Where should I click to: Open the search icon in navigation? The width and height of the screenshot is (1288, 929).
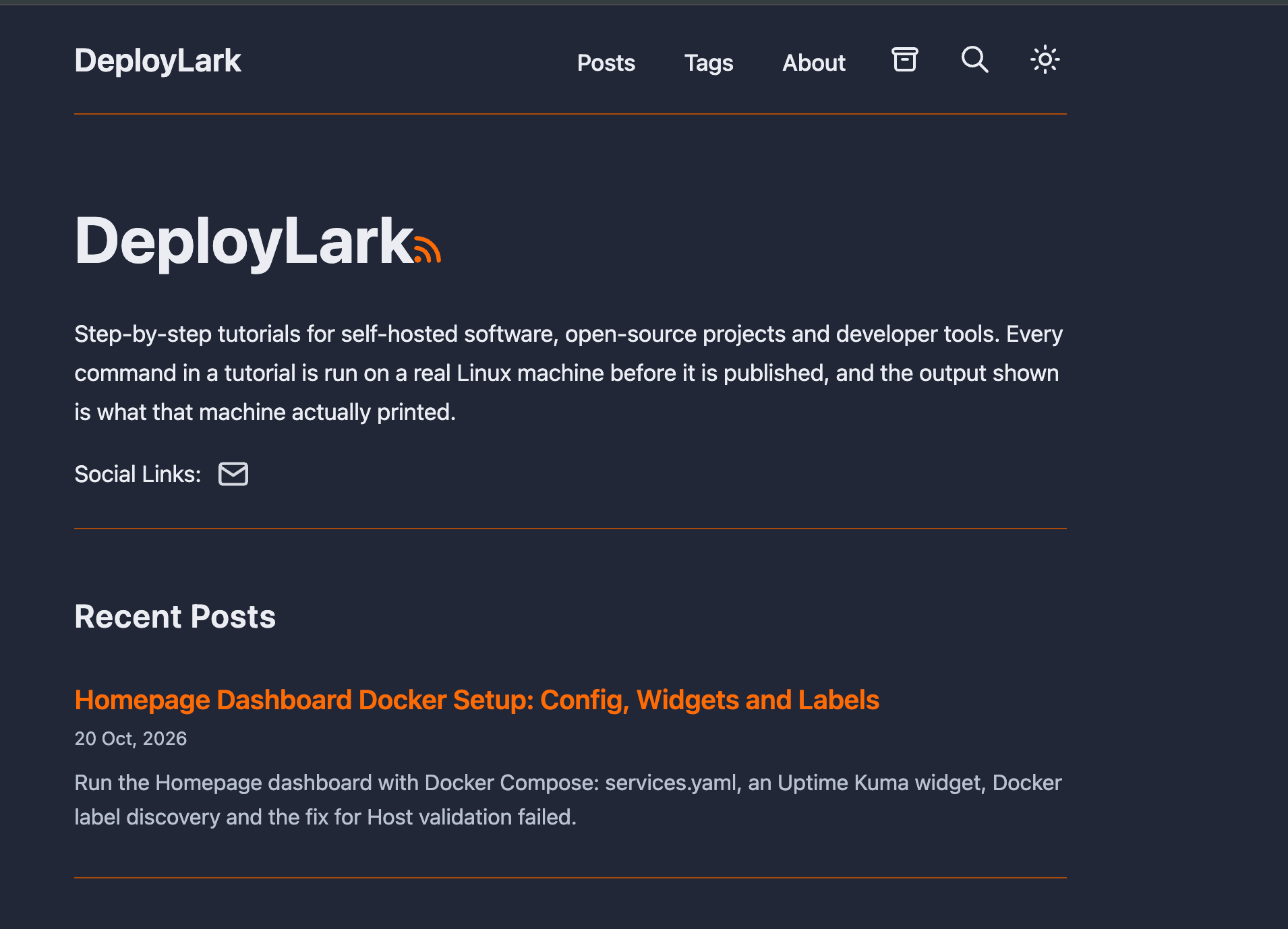pos(974,60)
